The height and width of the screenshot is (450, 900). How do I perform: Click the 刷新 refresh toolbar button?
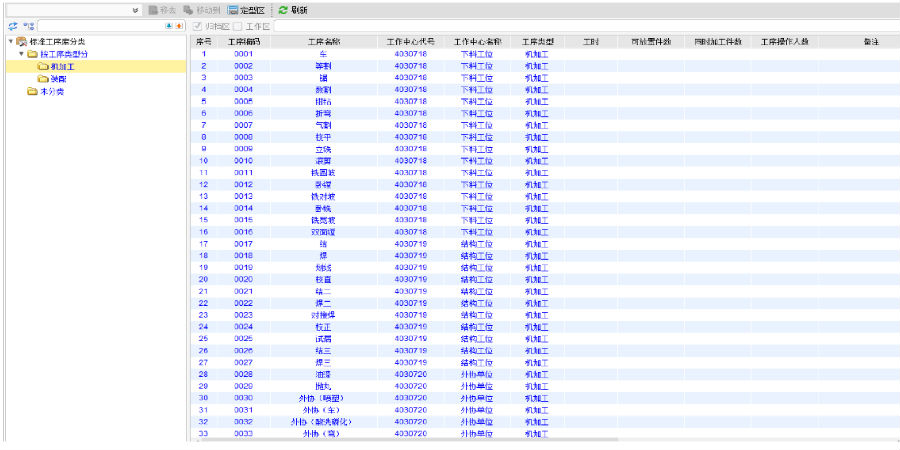tap(292, 9)
